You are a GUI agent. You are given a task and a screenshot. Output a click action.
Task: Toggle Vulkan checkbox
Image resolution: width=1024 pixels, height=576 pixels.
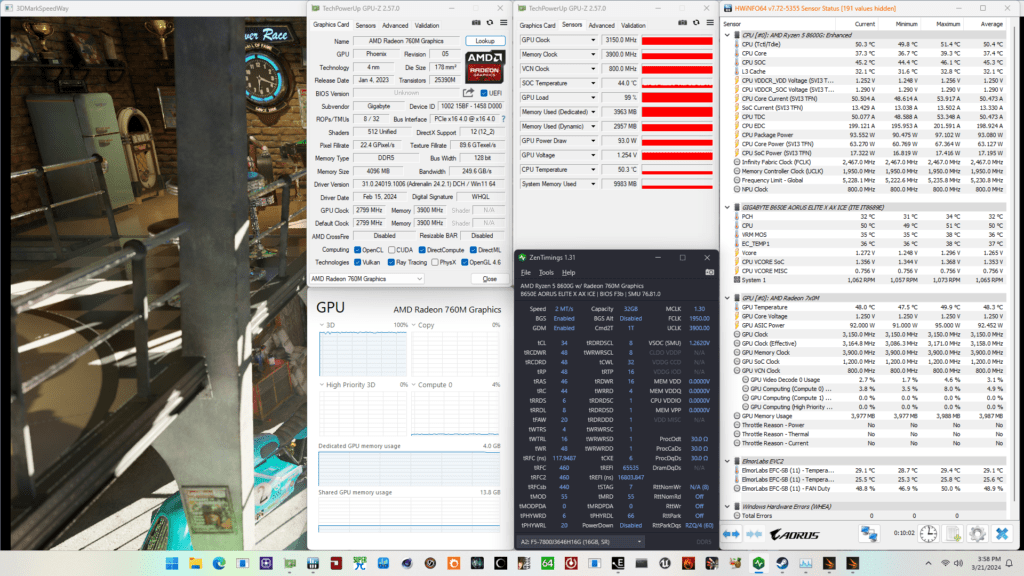pyautogui.click(x=358, y=263)
